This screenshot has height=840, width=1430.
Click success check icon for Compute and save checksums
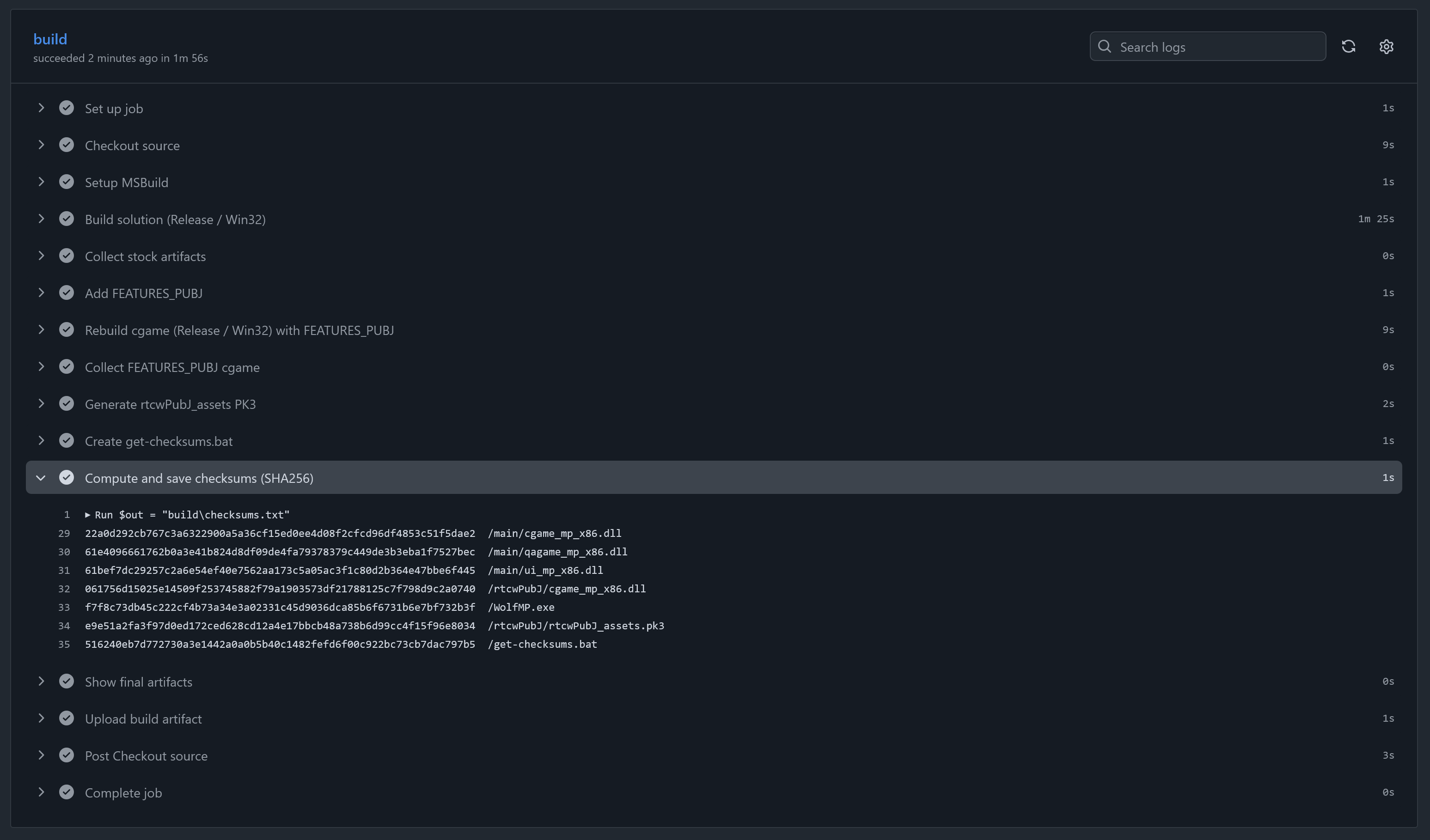click(67, 478)
